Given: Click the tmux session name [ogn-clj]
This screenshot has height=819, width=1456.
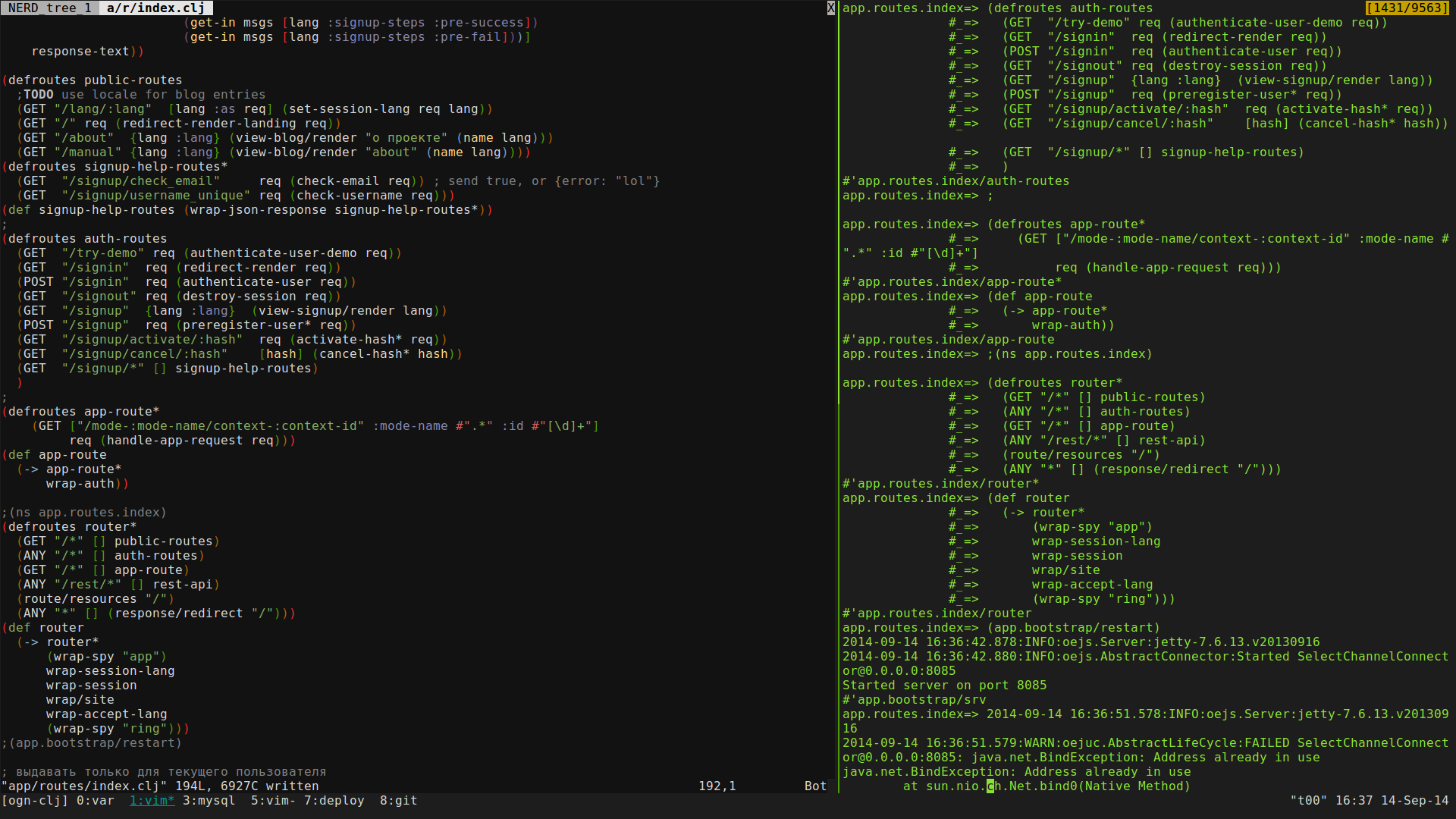Looking at the screenshot, I should tap(35, 801).
